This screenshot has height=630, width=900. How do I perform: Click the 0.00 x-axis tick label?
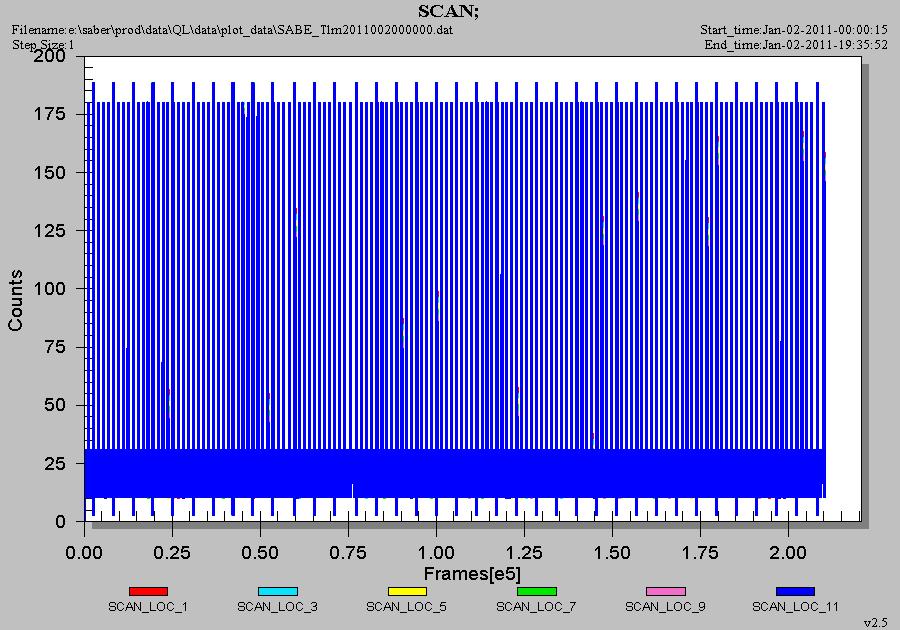(x=84, y=553)
